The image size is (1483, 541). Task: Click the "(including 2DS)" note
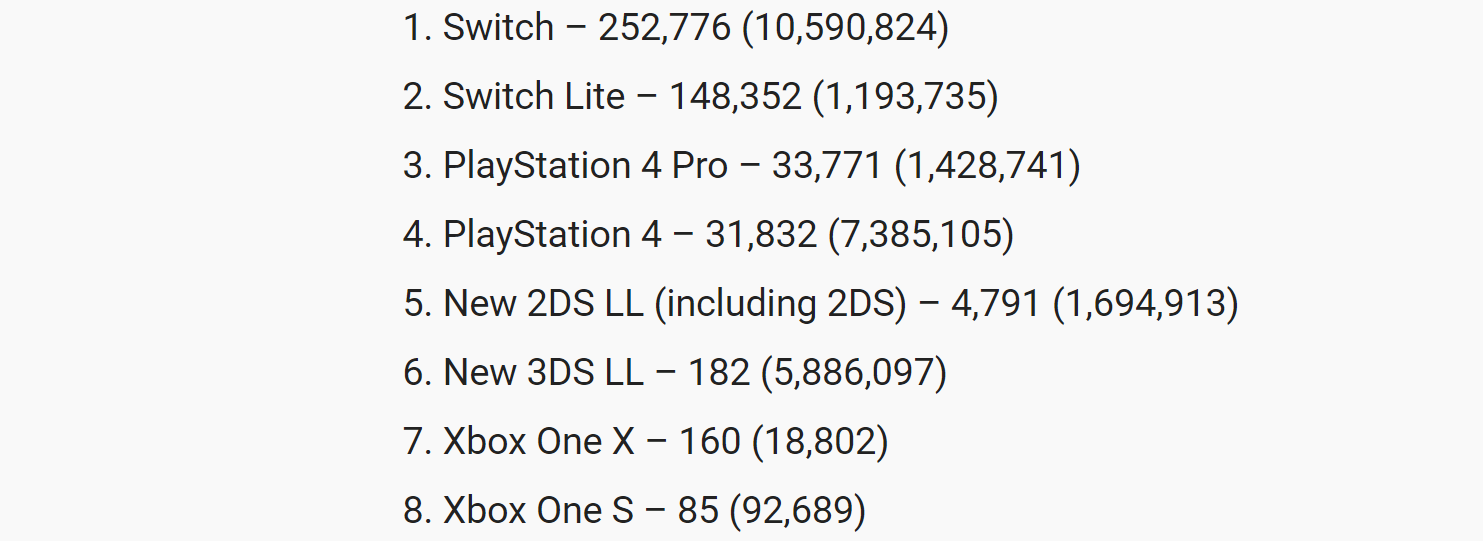coord(780,303)
